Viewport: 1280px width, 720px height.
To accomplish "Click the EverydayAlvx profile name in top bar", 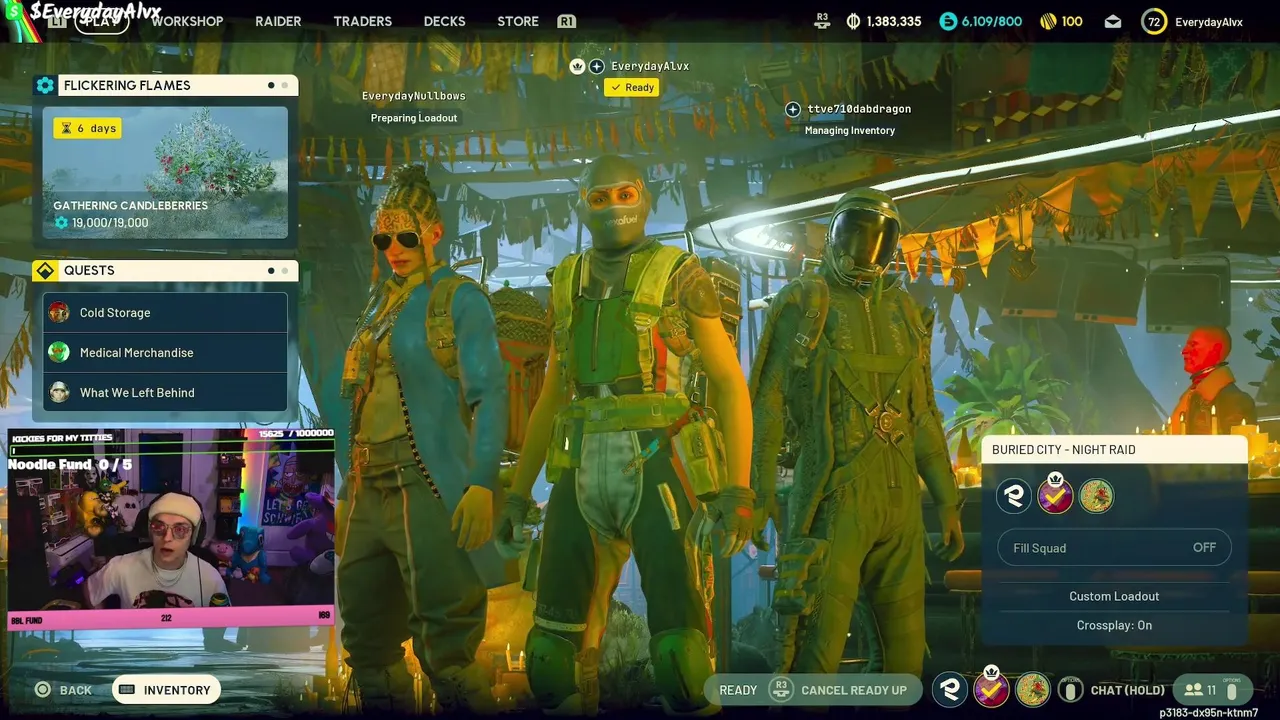I will pos(1209,22).
